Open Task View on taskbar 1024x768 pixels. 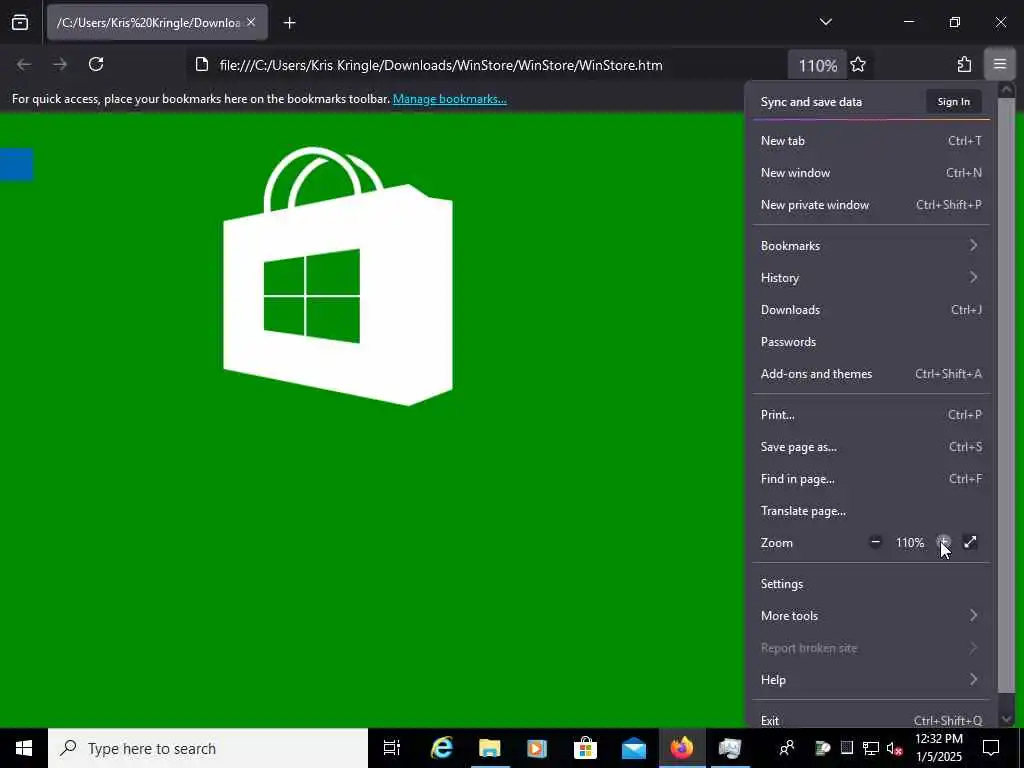click(392, 748)
